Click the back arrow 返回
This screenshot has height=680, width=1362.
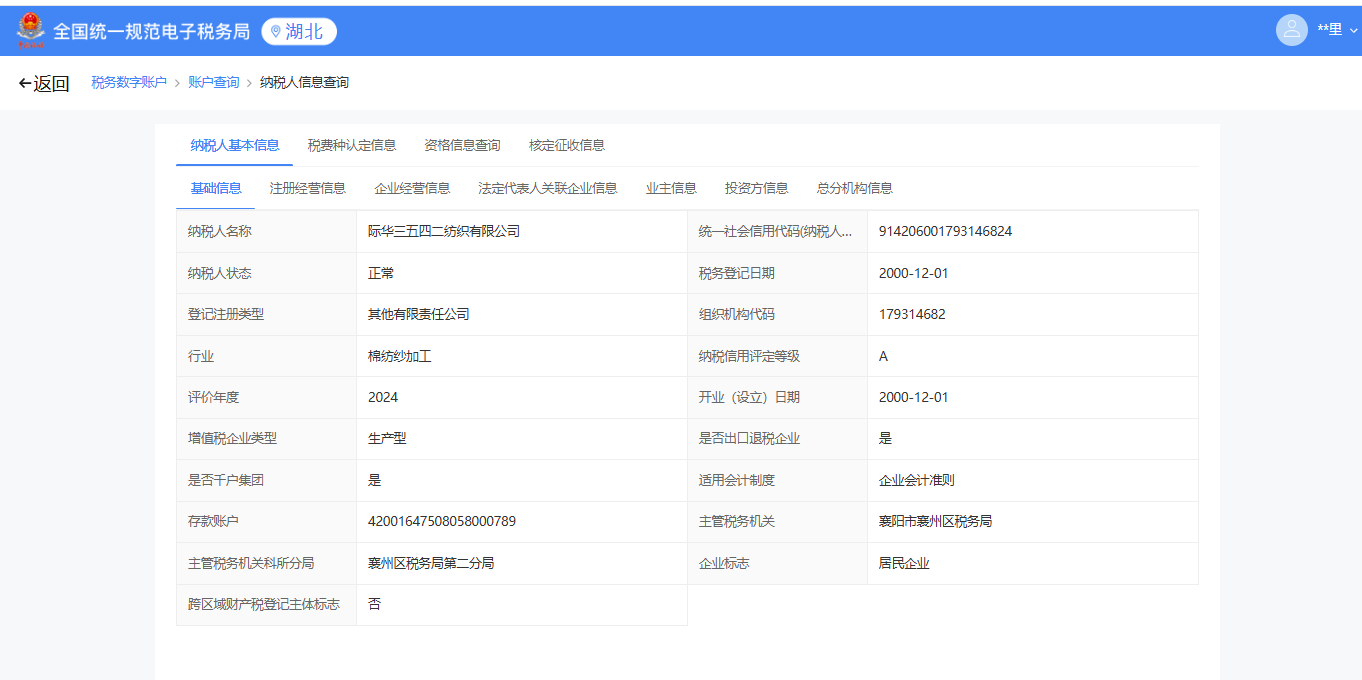point(44,84)
